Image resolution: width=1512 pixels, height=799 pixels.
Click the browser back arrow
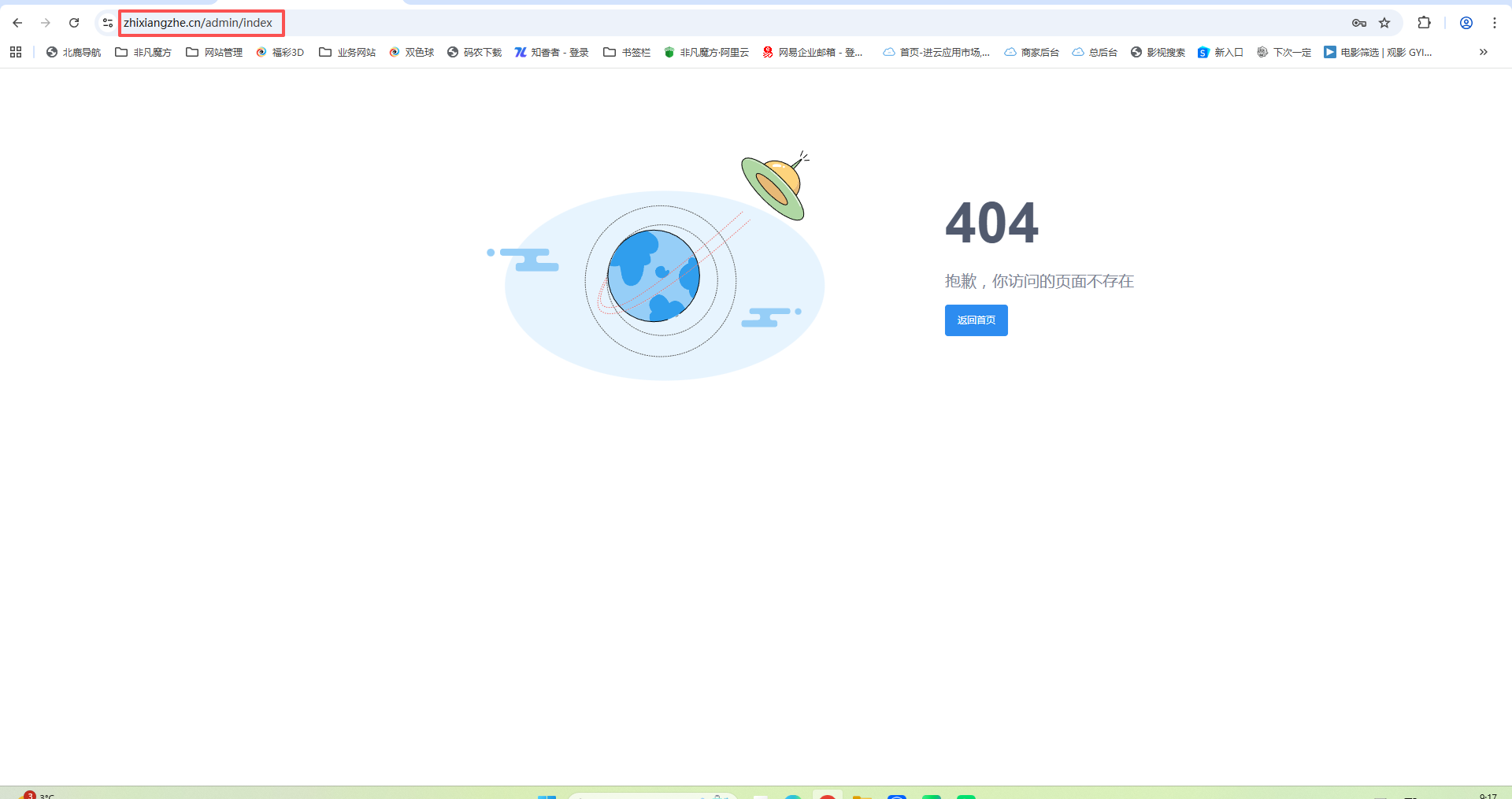pos(17,23)
